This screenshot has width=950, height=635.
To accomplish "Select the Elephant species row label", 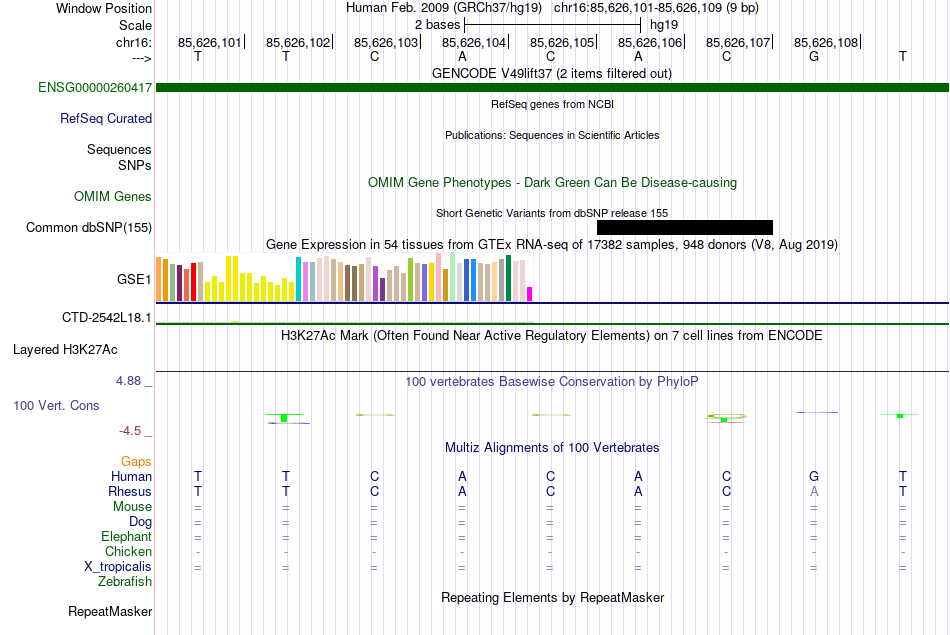I will coord(127,537).
